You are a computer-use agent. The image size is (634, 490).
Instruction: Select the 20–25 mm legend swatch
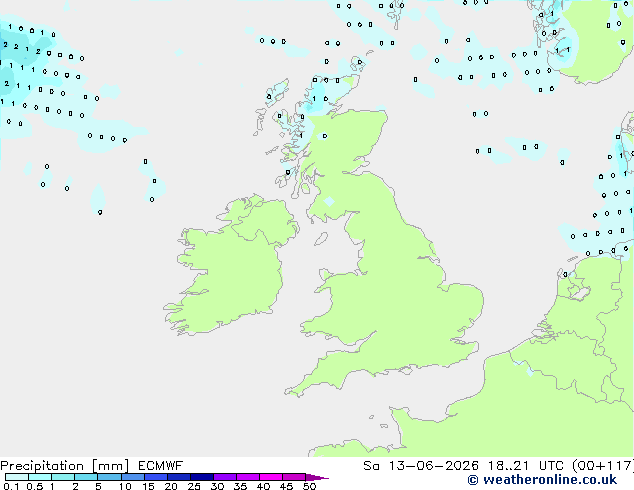click(x=179, y=477)
